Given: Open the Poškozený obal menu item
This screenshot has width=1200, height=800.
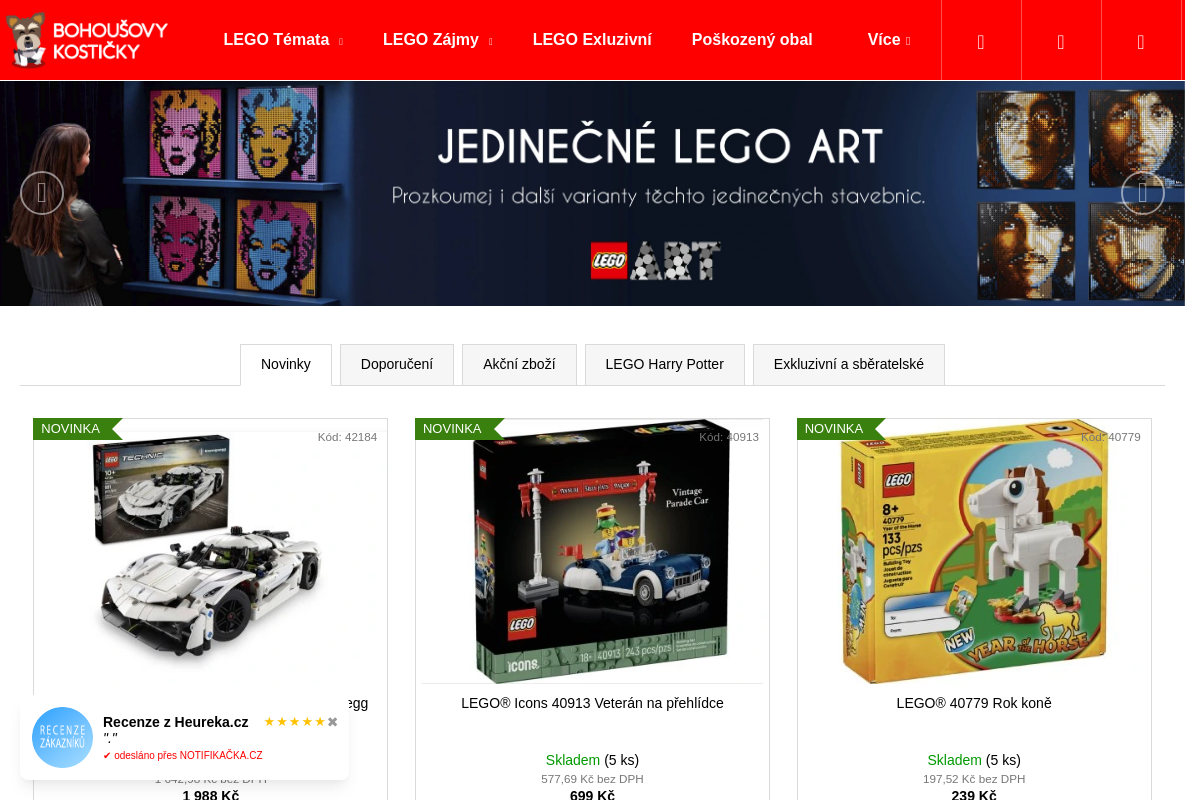Looking at the screenshot, I should [752, 40].
